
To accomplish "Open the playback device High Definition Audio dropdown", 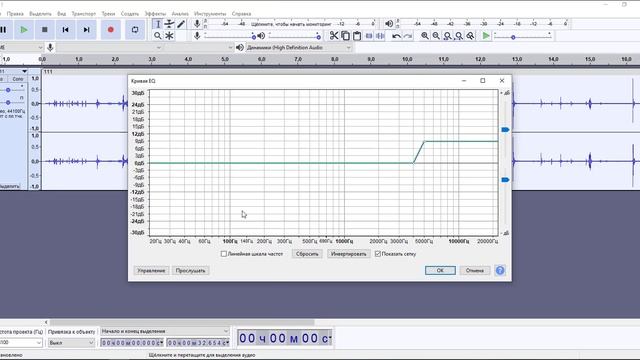I will pyautogui.click(x=298, y=47).
